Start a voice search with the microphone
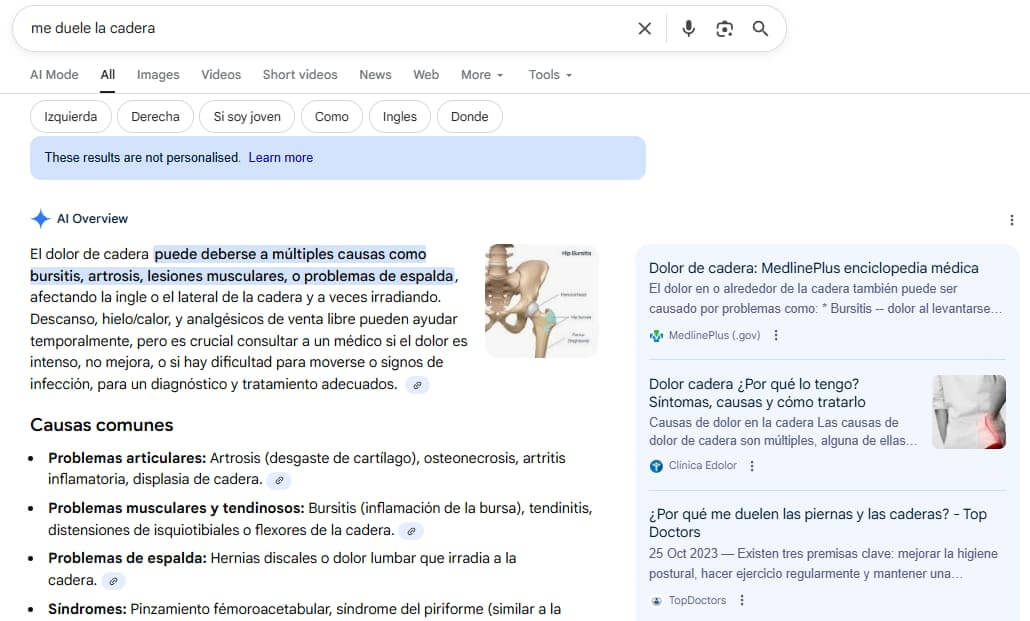Screen dimensions: 1030x621 [x=688, y=28]
